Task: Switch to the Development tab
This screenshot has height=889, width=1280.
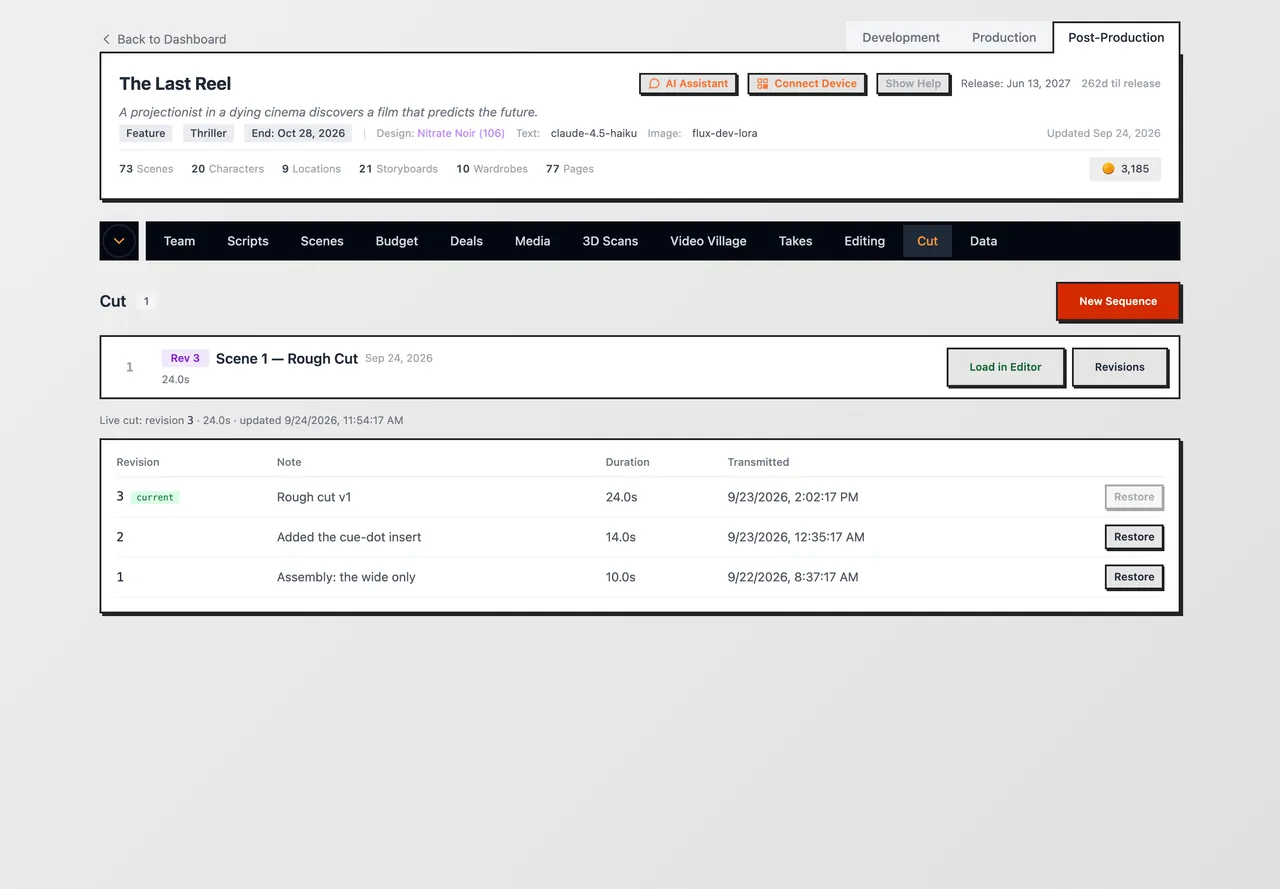Action: (901, 38)
